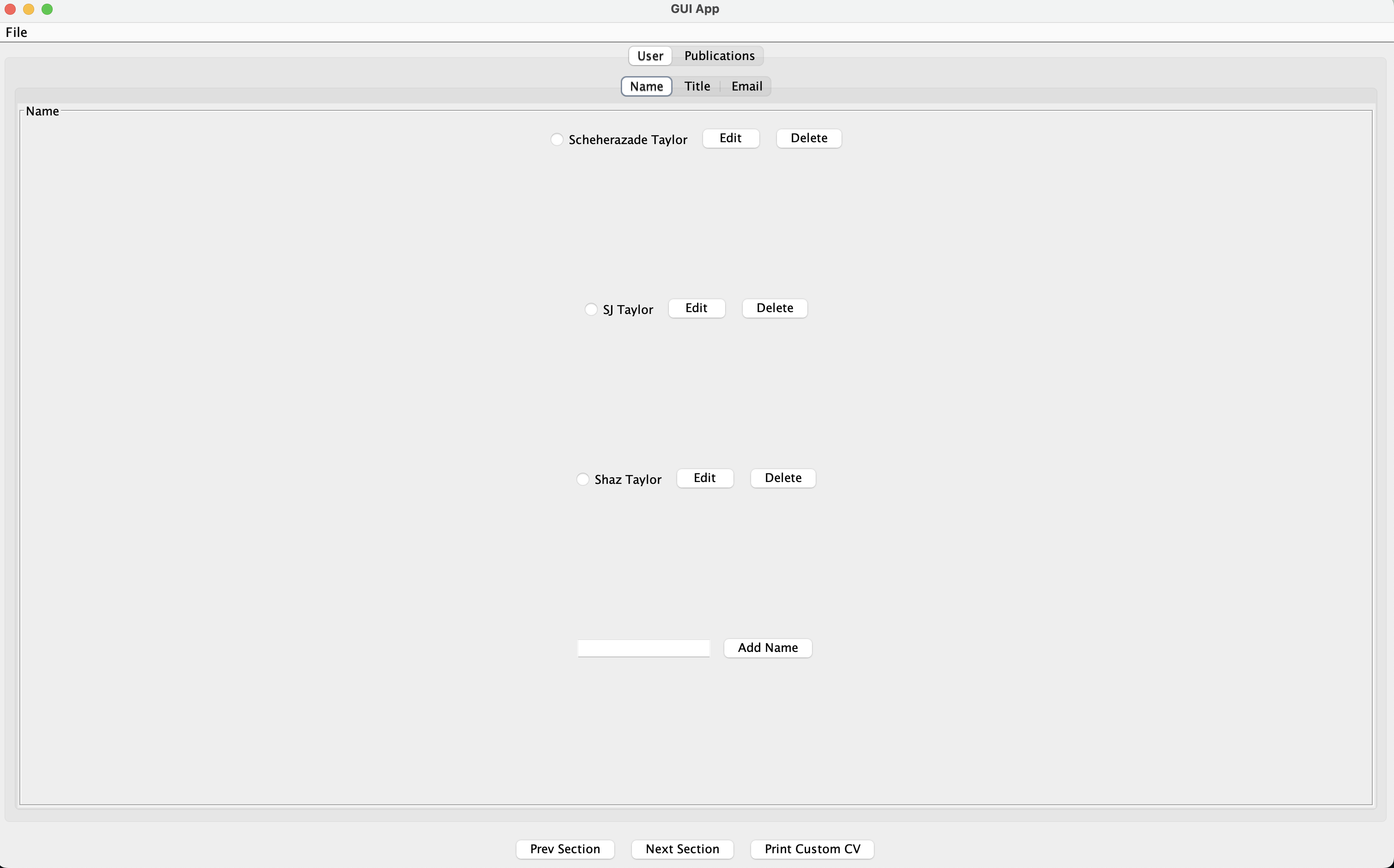This screenshot has width=1394, height=868.
Task: Delete the SJ Taylor entry
Action: click(x=774, y=308)
